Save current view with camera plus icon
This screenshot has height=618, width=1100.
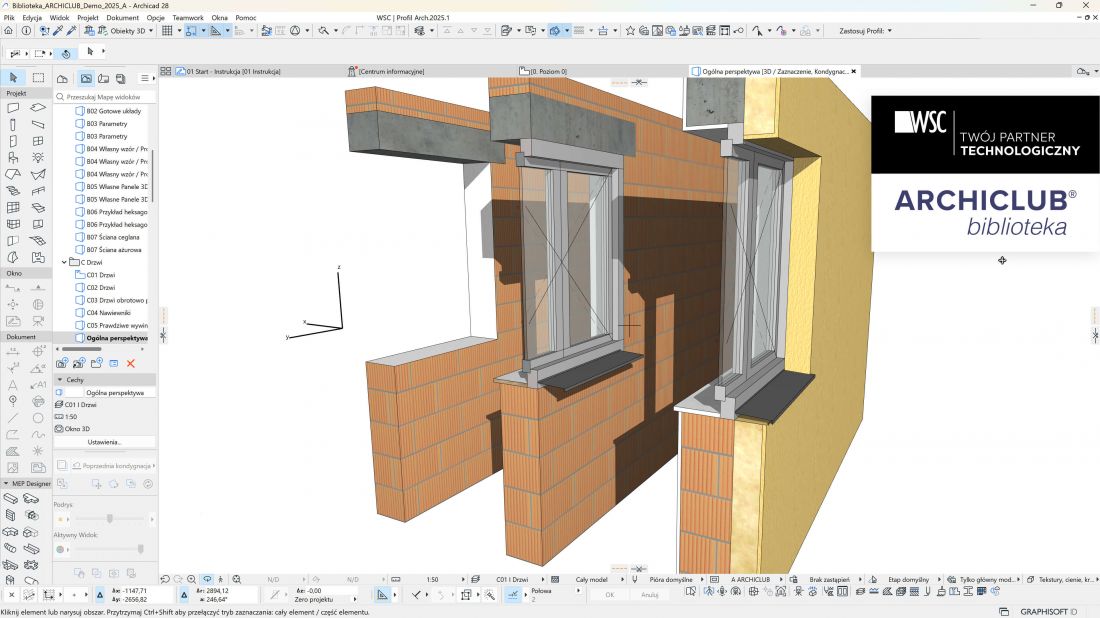point(62,363)
